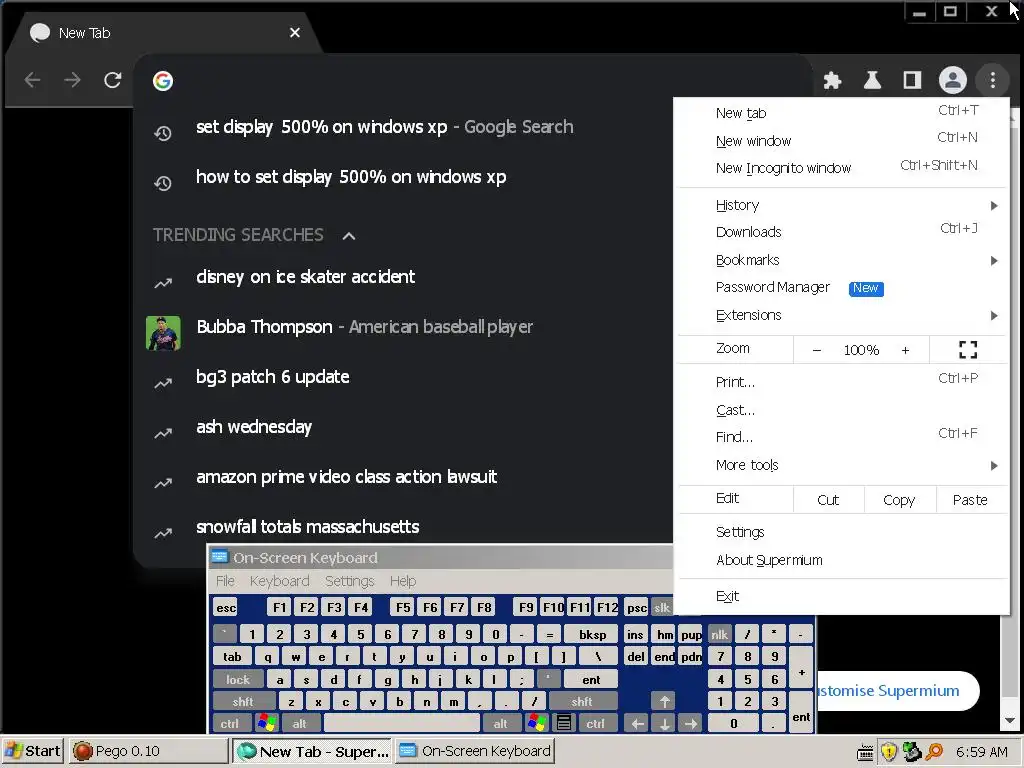
Task: Toggle the left shft key on the keyboard
Action: point(242,701)
